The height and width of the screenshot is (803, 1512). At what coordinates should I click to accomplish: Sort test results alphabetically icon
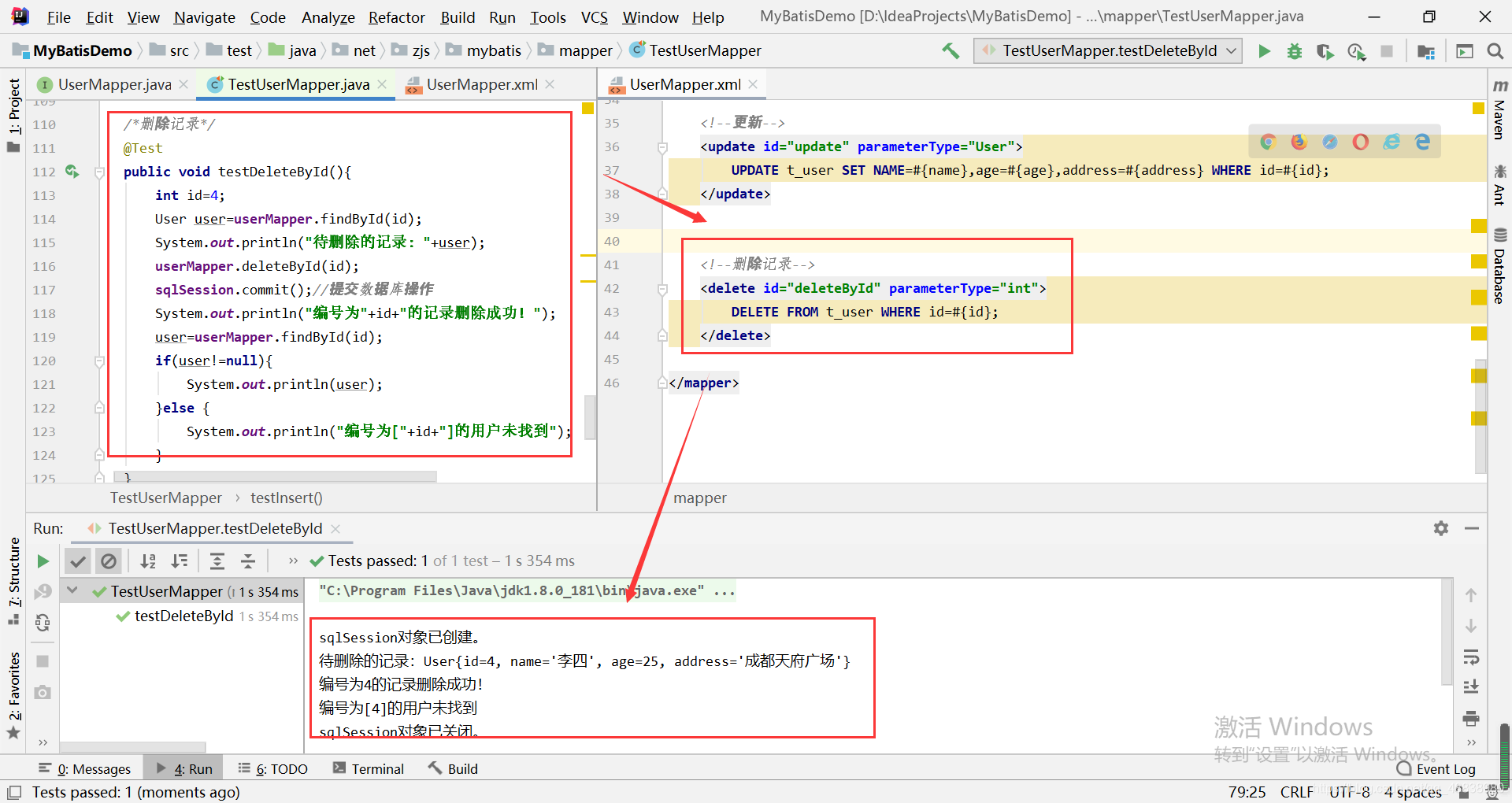(148, 561)
